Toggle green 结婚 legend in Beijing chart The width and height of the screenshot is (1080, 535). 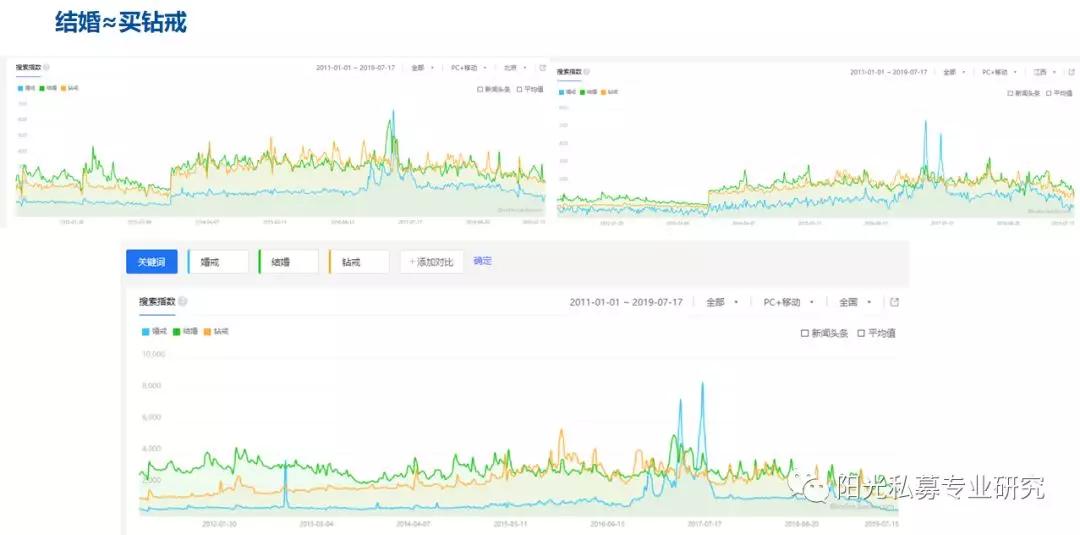[x=49, y=88]
